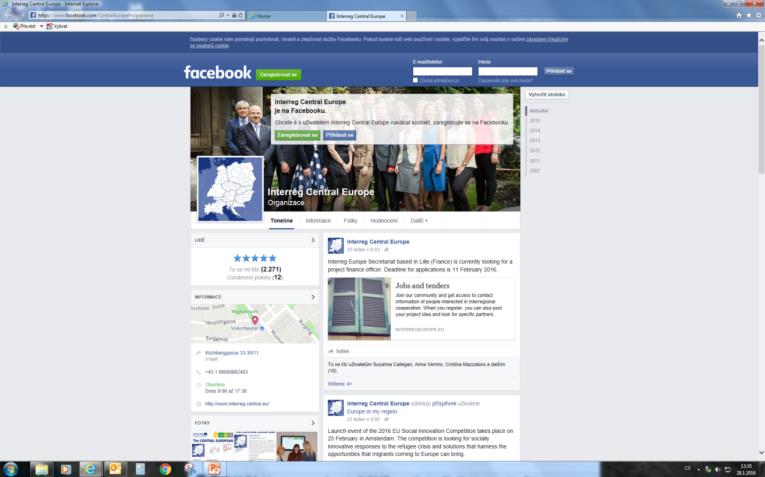The image size is (765, 477).
Task: Open PowerPoint from the taskbar
Action: (x=214, y=469)
